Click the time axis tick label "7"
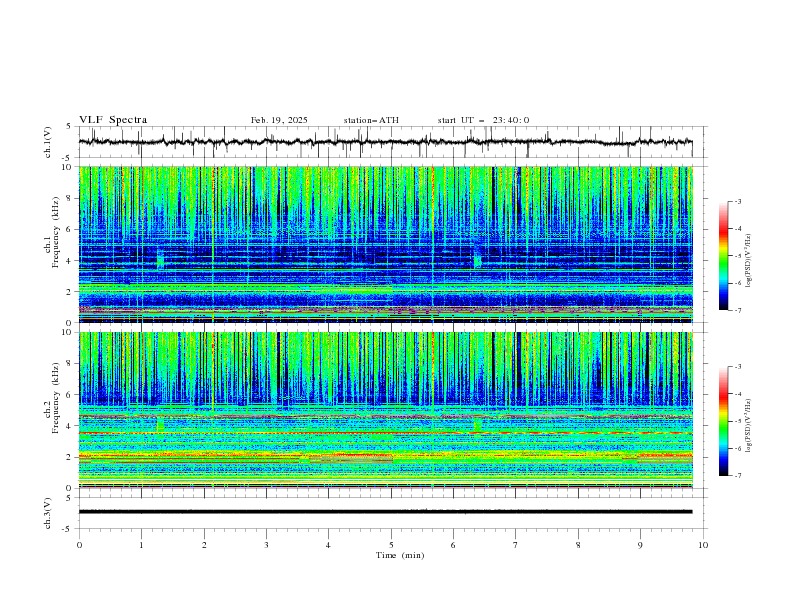This screenshot has width=792, height=612. [x=516, y=545]
